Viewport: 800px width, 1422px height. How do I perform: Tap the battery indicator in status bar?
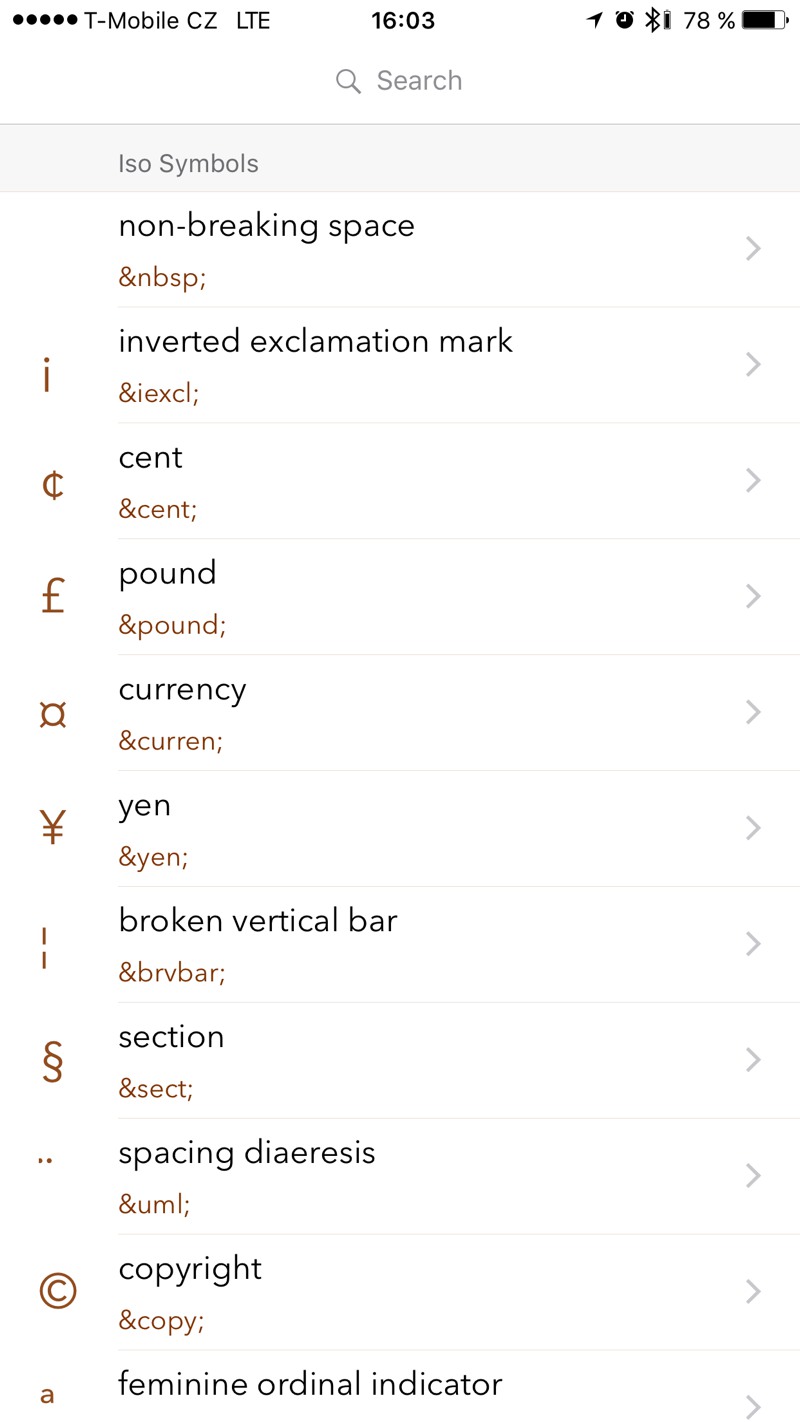coord(765,20)
